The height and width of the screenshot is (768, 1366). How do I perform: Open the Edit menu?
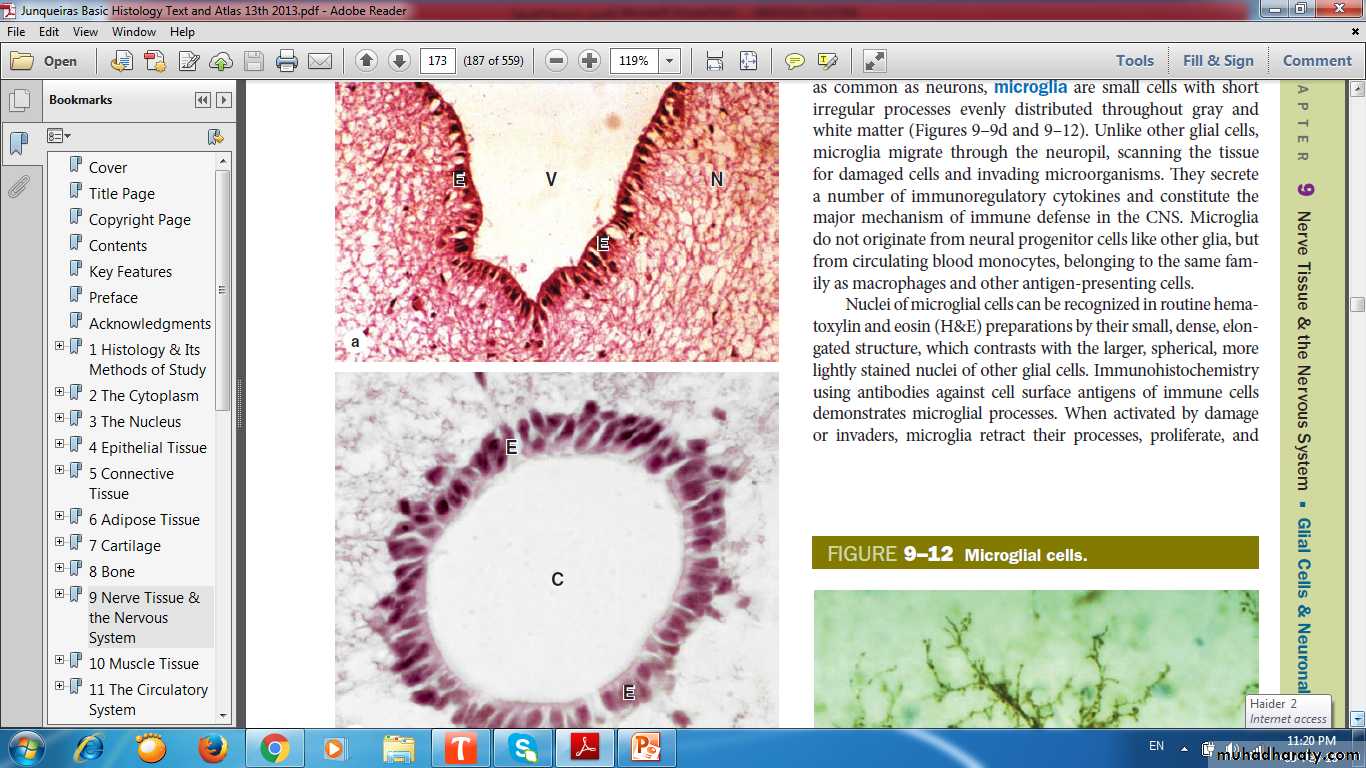coord(49,32)
